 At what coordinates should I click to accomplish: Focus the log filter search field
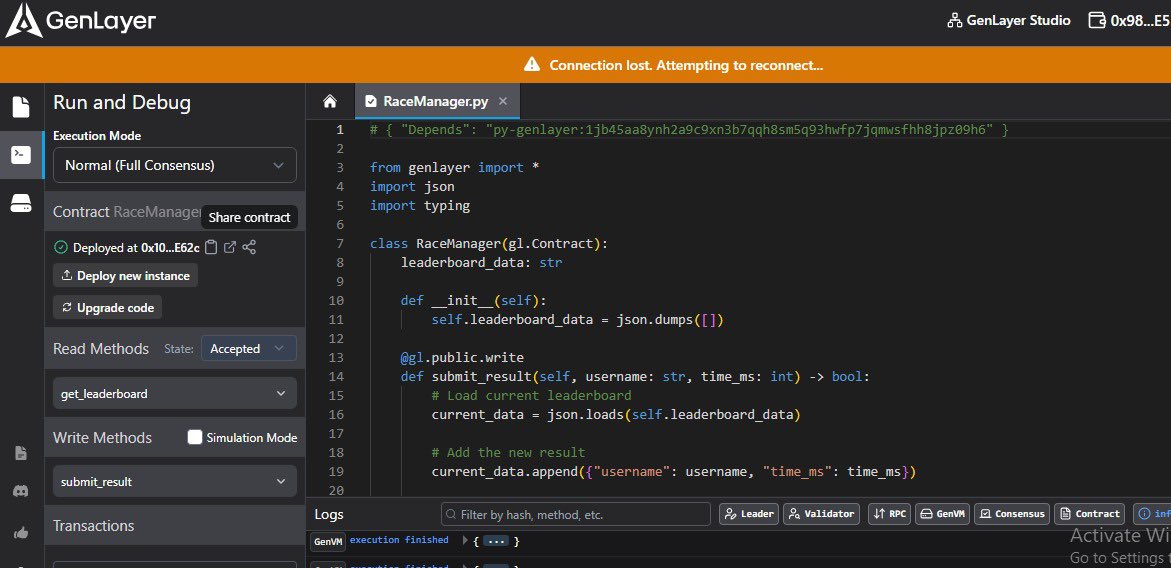tap(576, 514)
